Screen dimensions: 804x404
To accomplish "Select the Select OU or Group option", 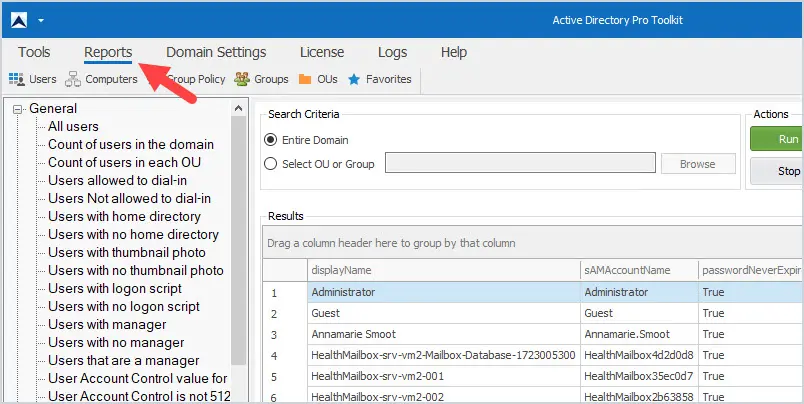I will click(270, 164).
